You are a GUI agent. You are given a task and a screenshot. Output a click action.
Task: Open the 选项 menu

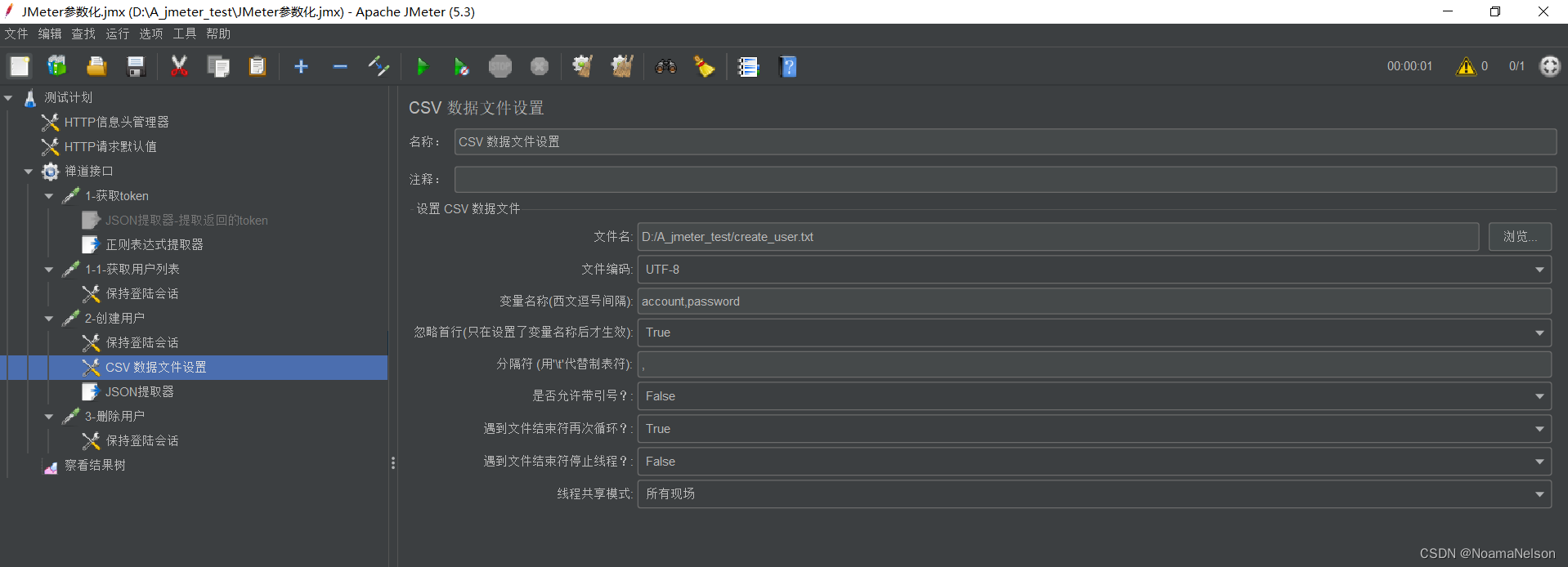pos(150,33)
